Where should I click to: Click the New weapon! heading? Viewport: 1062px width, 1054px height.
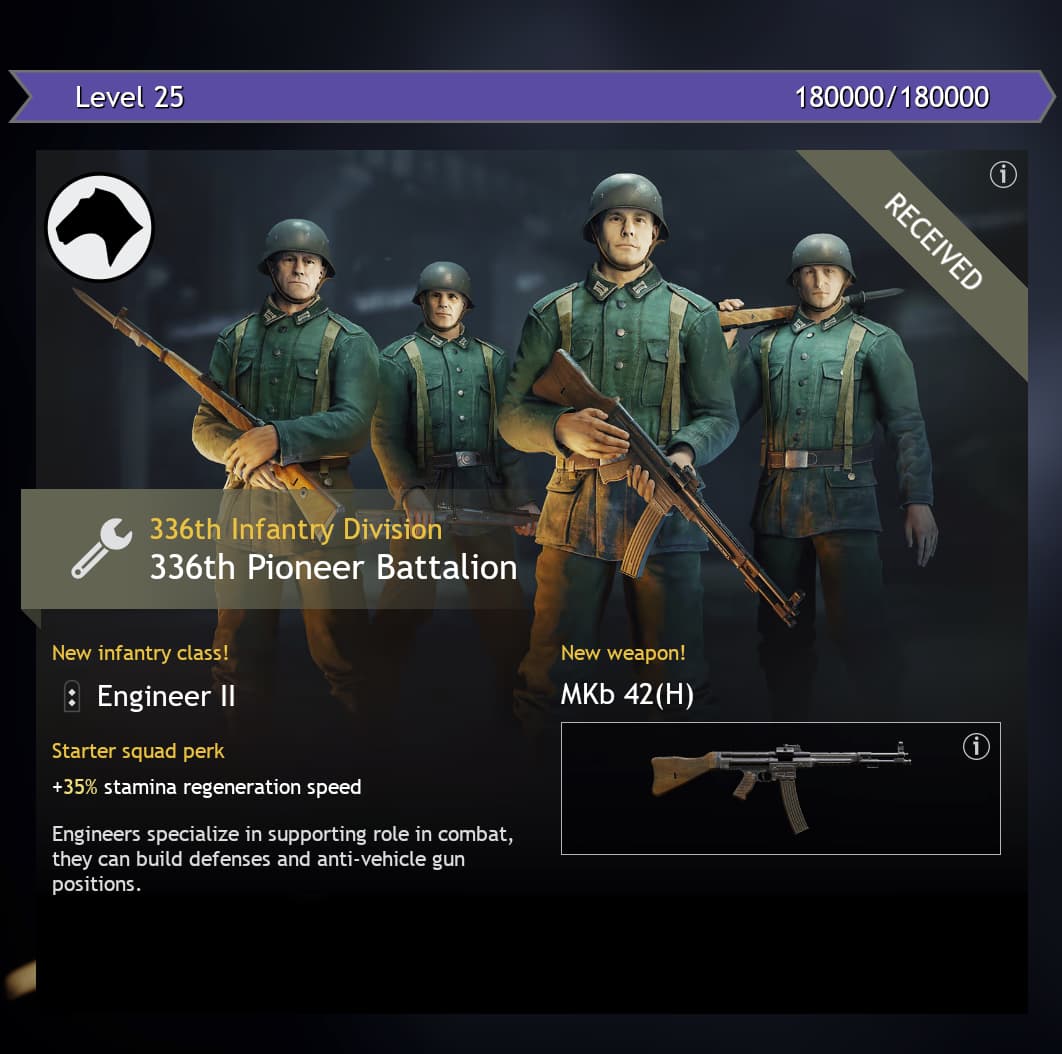click(623, 653)
